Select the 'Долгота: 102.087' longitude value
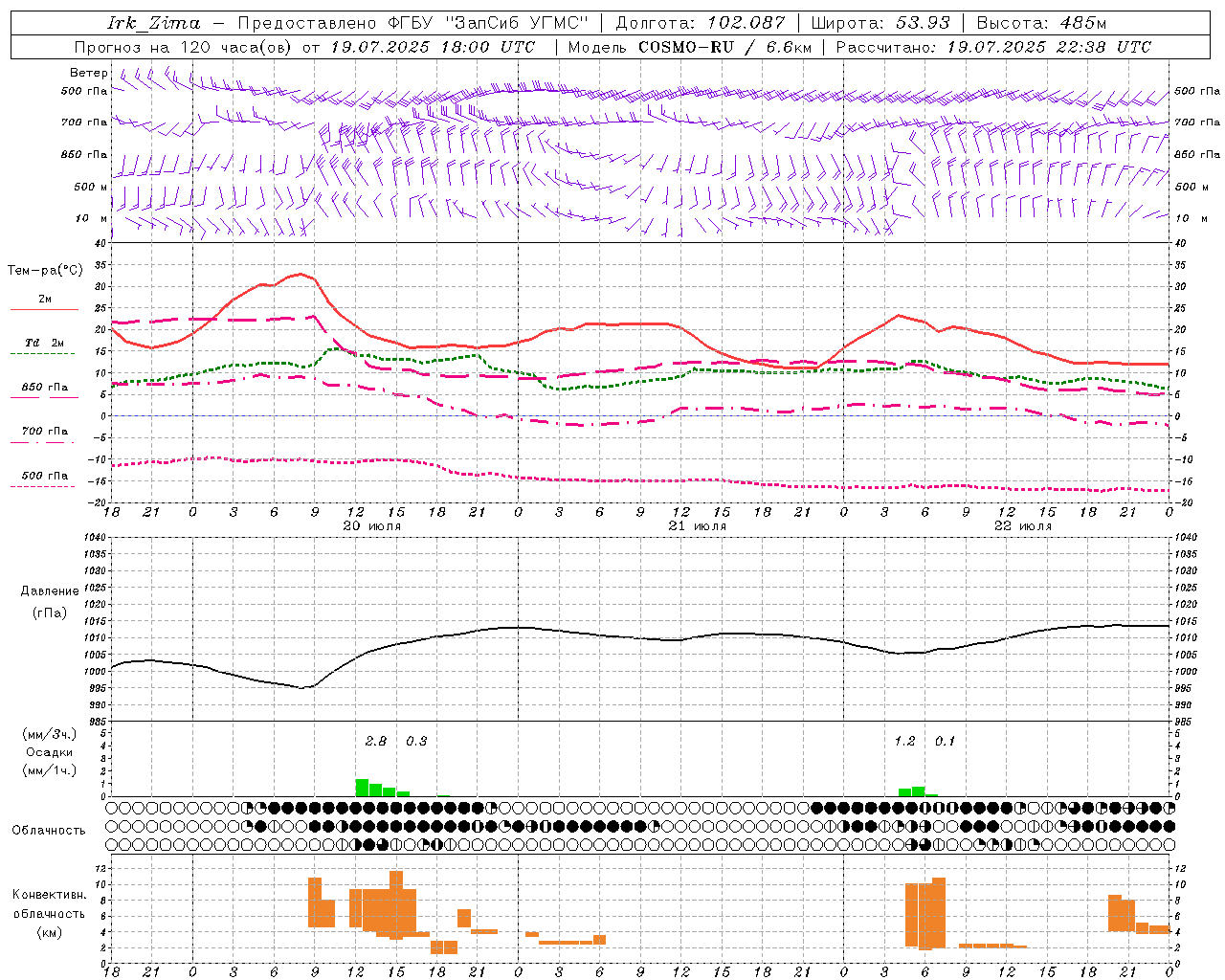The image size is (1225, 980). click(x=701, y=23)
